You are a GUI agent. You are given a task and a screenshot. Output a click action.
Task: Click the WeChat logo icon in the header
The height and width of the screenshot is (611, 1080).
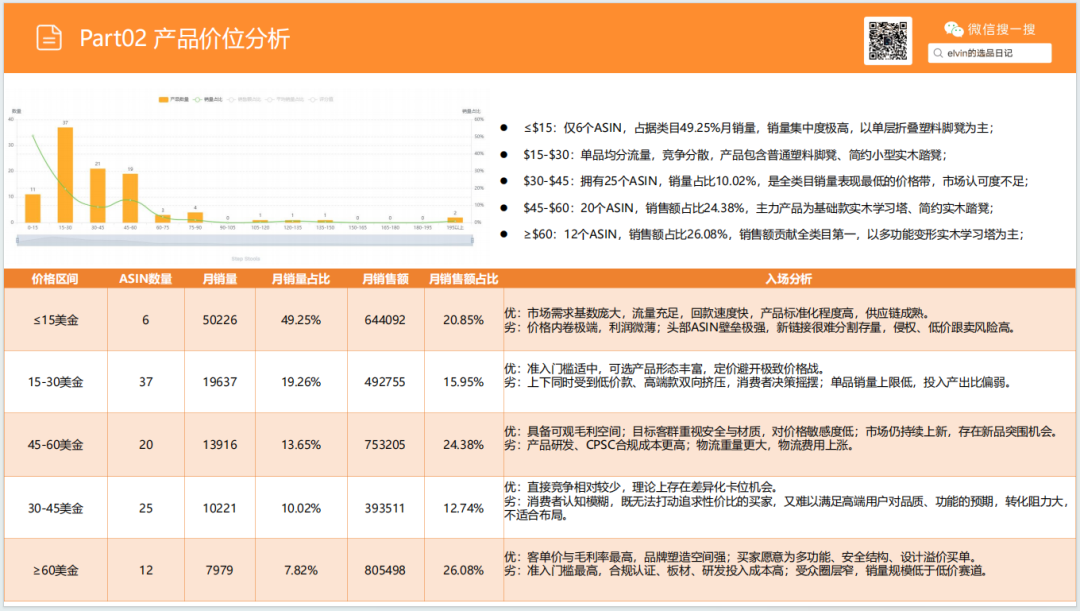pos(953,29)
